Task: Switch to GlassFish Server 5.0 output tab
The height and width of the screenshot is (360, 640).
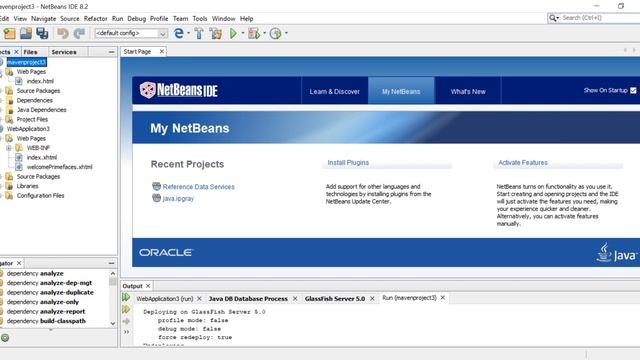Action: (x=335, y=299)
